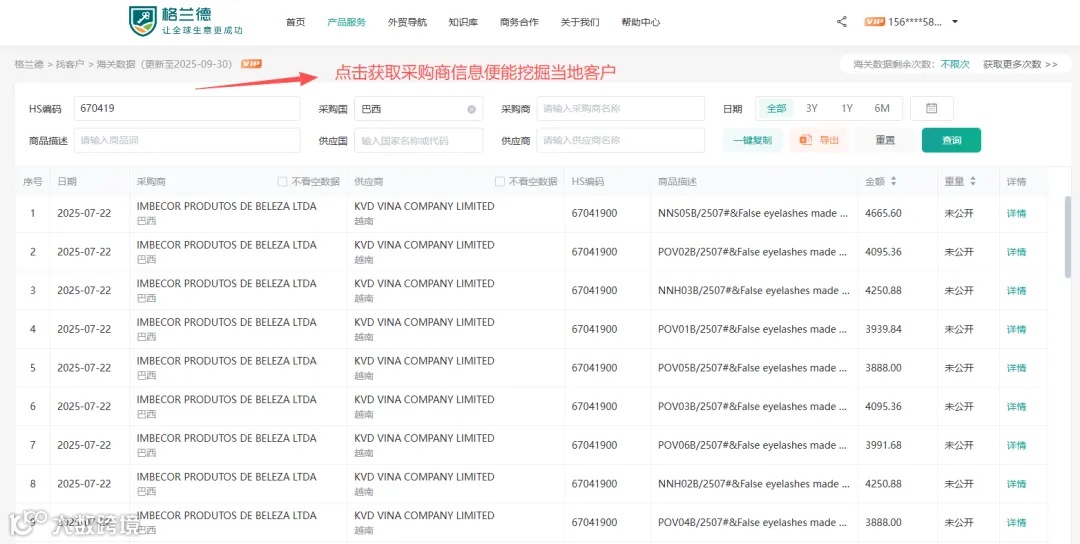Viewport: 1080px width, 544px height.
Task: Open the 首页 menu
Action: 295,22
